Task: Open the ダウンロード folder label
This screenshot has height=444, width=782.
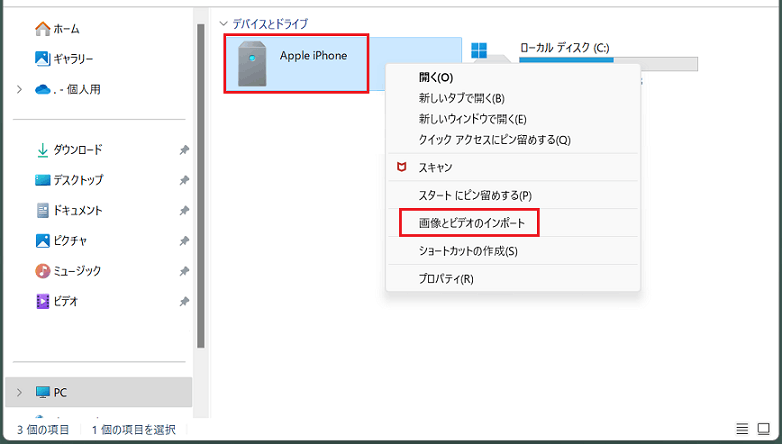Action: tap(78, 150)
